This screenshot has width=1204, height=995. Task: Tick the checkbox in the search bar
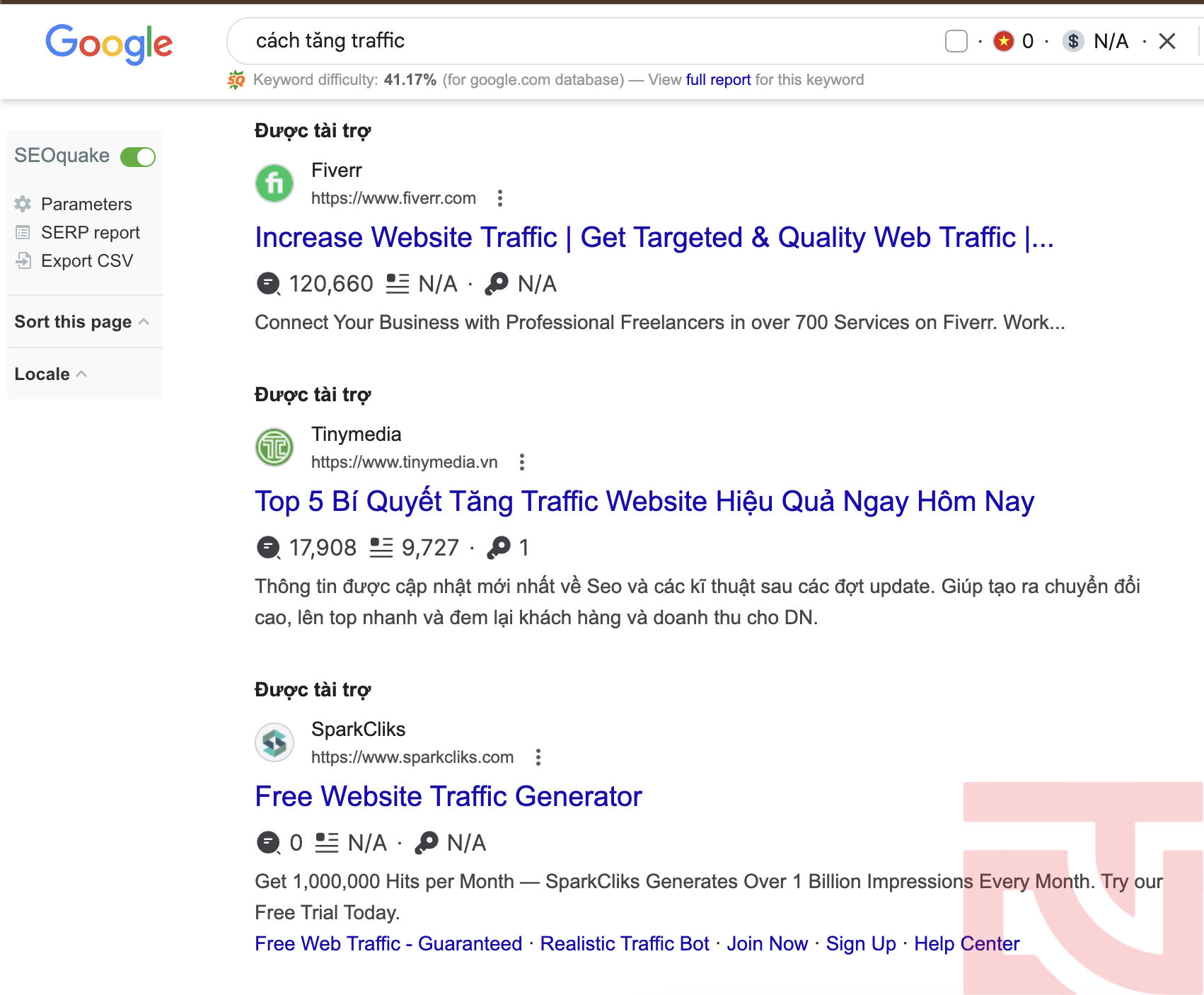[956, 41]
